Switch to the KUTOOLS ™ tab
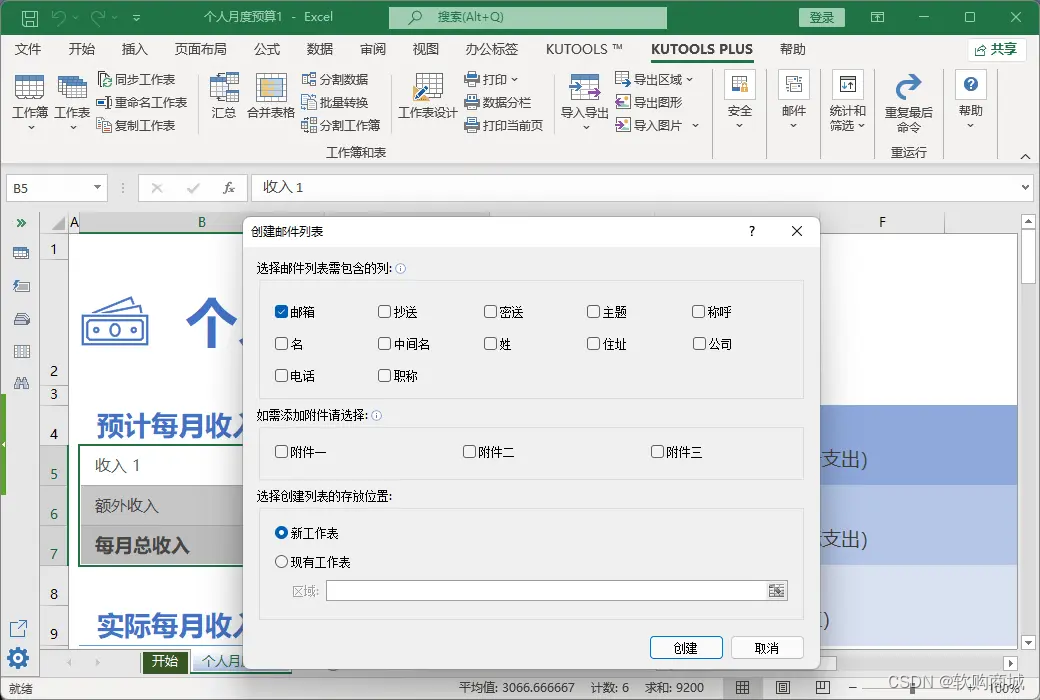The height and width of the screenshot is (700, 1040). [x=584, y=49]
